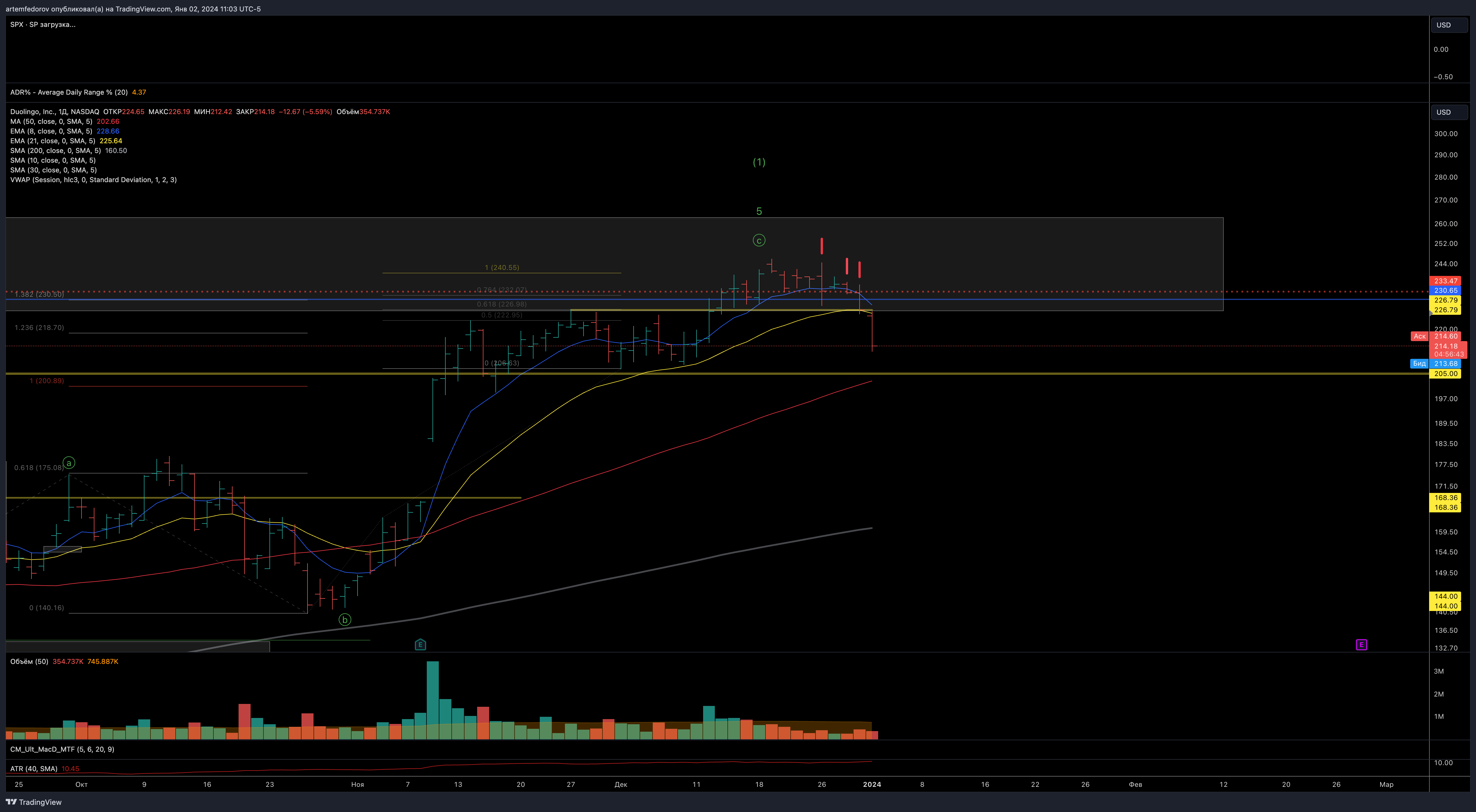The height and width of the screenshot is (812, 1476).
Task: Click the purple upcoming earnings E marker
Action: pyautogui.click(x=1361, y=645)
